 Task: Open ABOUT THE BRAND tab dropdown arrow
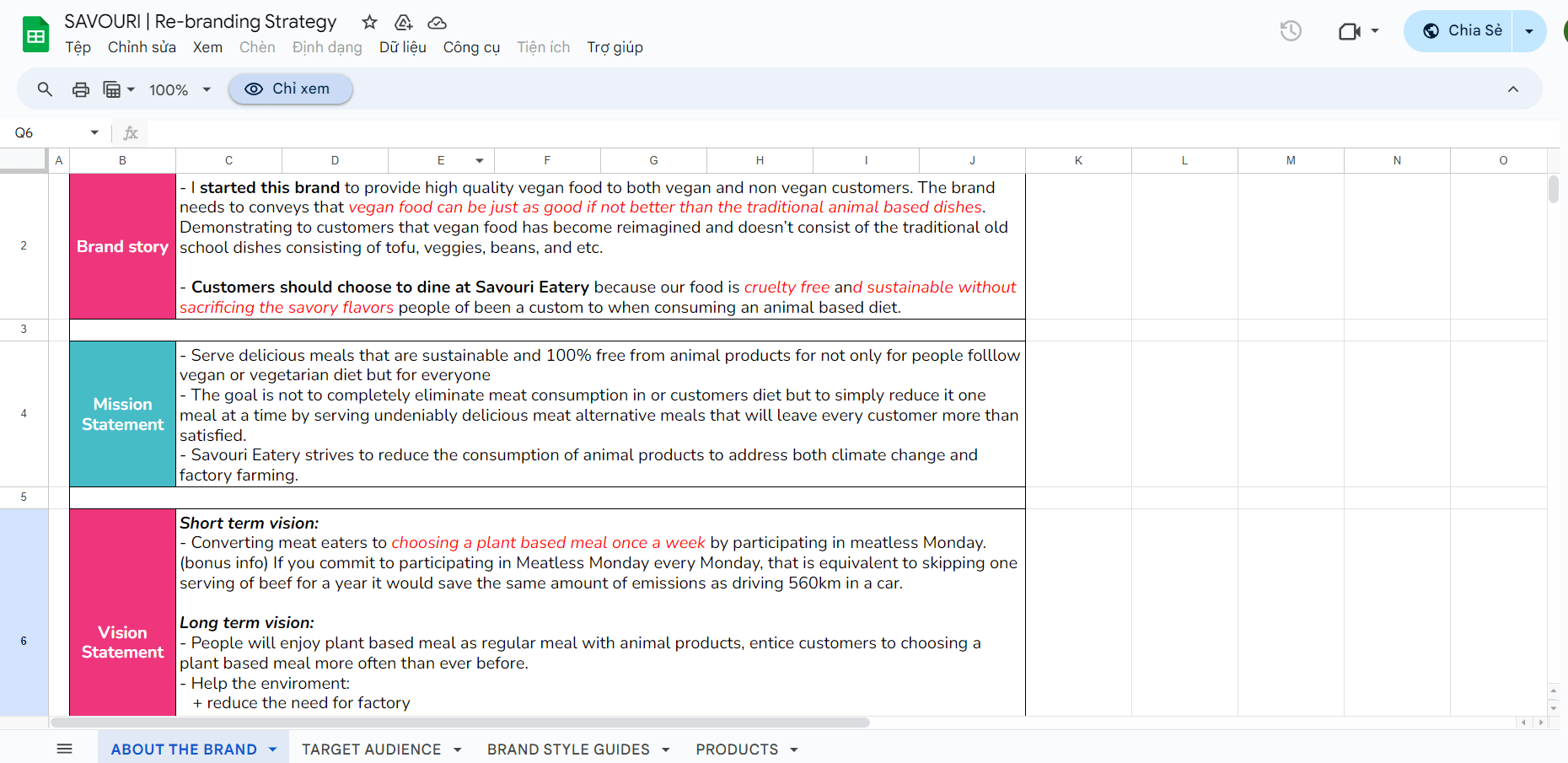point(272,750)
